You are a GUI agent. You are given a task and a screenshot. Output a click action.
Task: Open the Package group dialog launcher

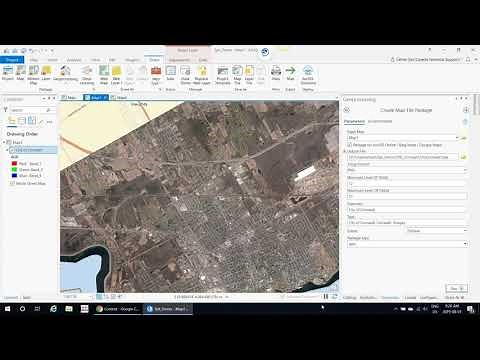94,89
